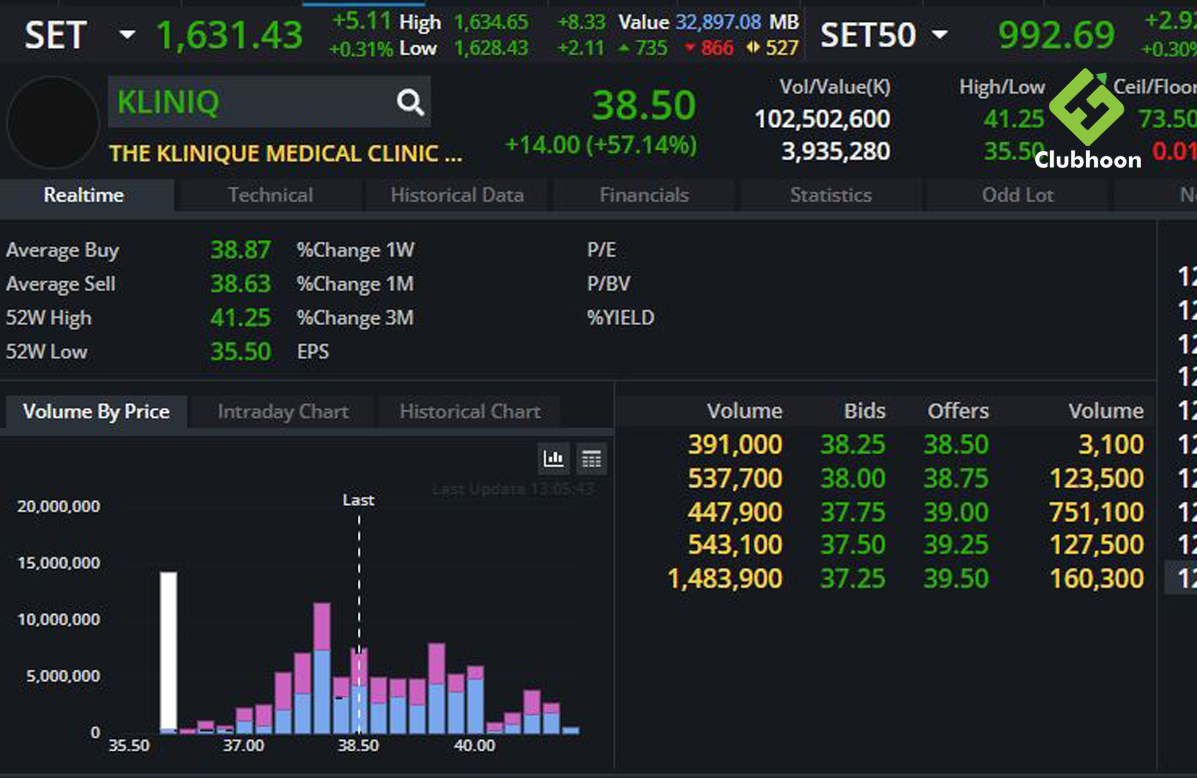Click the bid price 37.50
Image resolution: width=1197 pixels, height=778 pixels.
[x=853, y=545]
